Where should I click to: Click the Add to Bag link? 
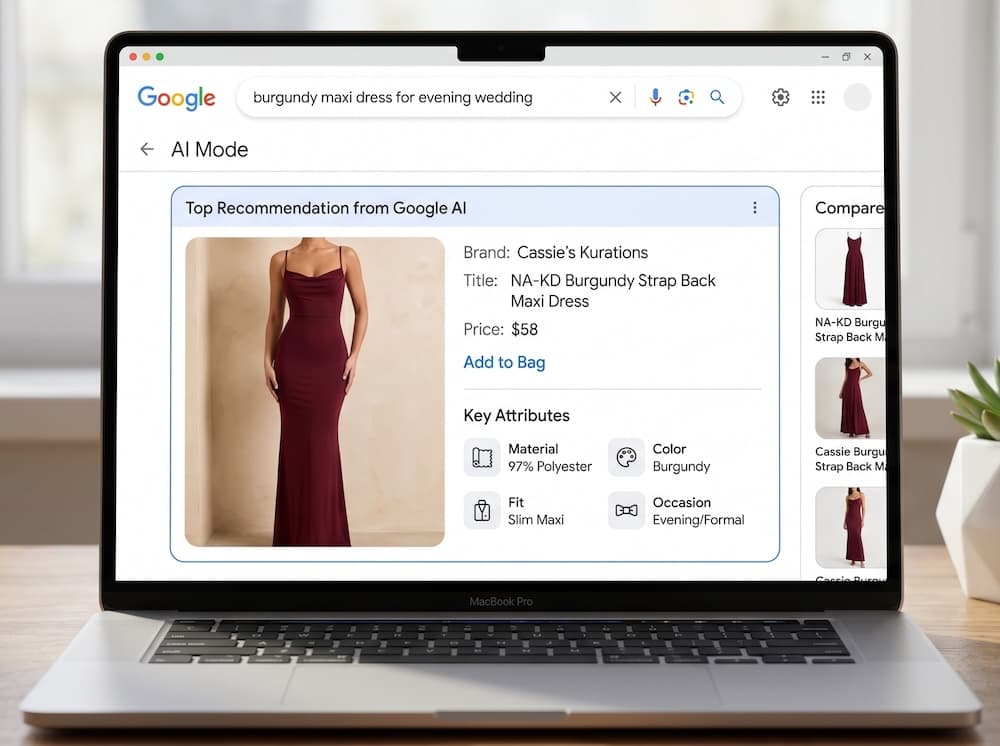click(x=504, y=362)
